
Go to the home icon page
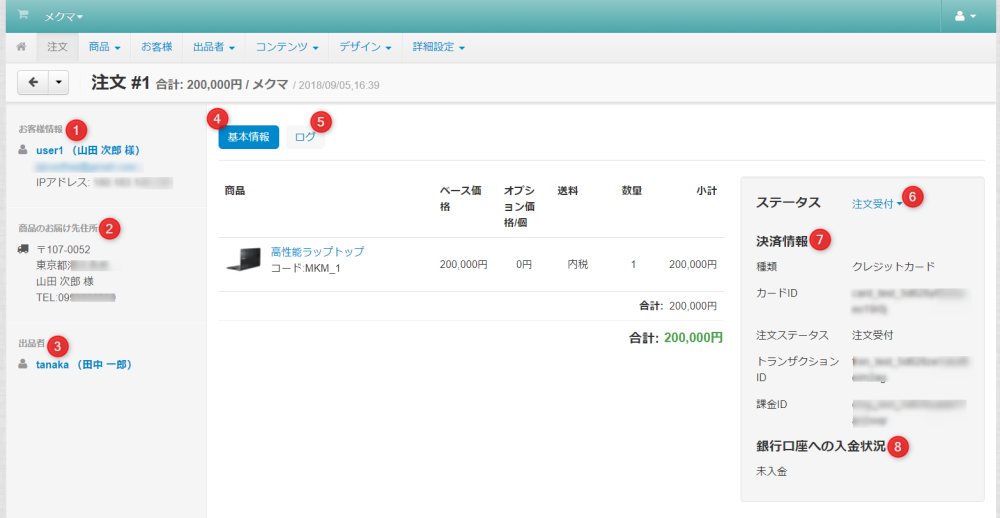point(21,47)
